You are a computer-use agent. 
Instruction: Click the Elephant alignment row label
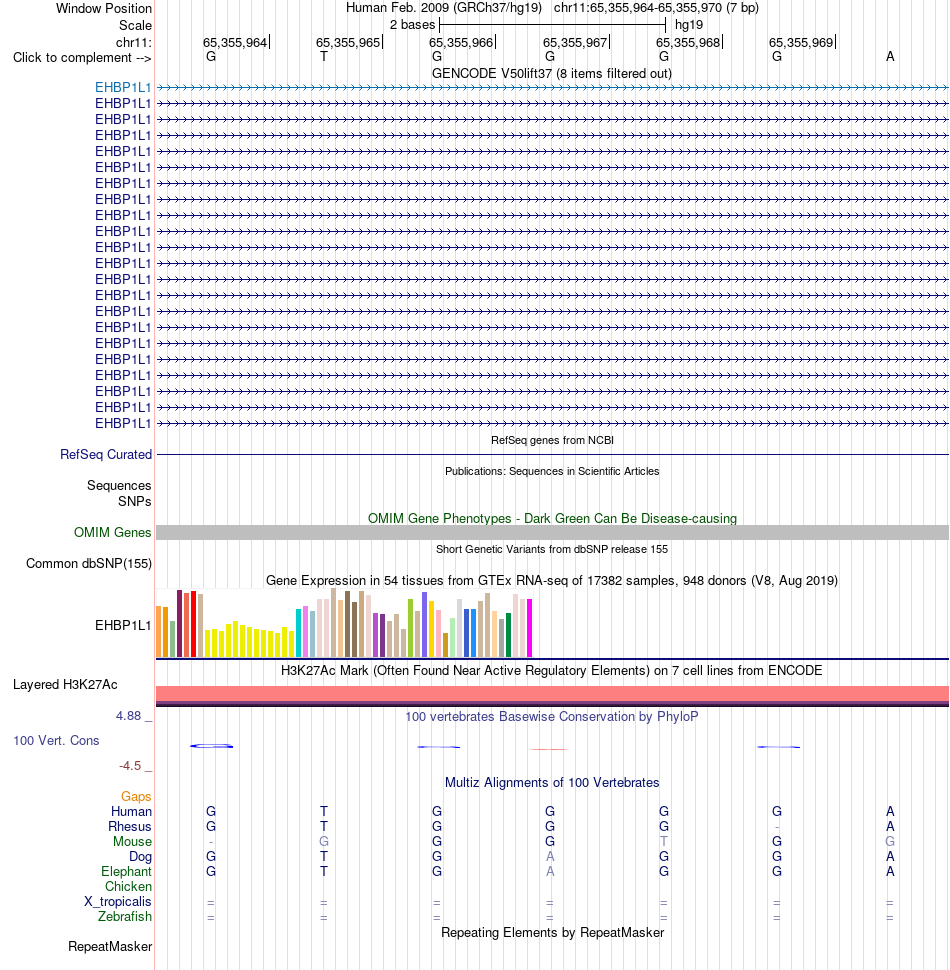click(x=126, y=871)
